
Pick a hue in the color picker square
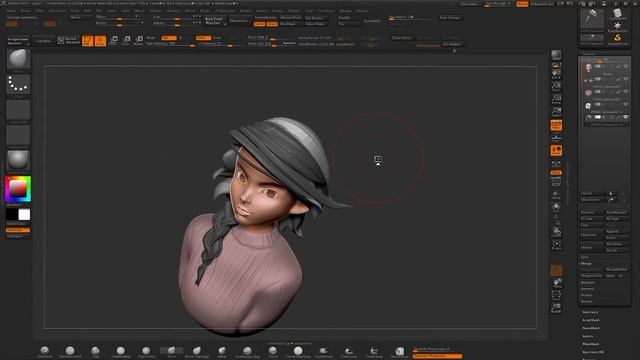click(x=18, y=189)
